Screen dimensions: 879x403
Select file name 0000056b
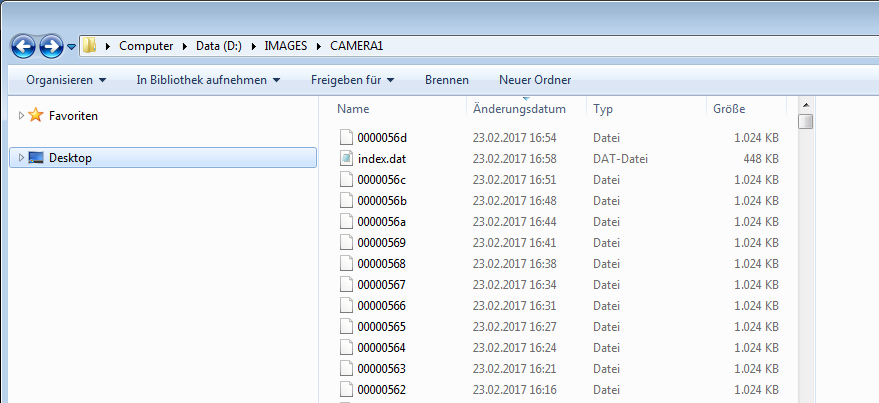pyautogui.click(x=382, y=201)
